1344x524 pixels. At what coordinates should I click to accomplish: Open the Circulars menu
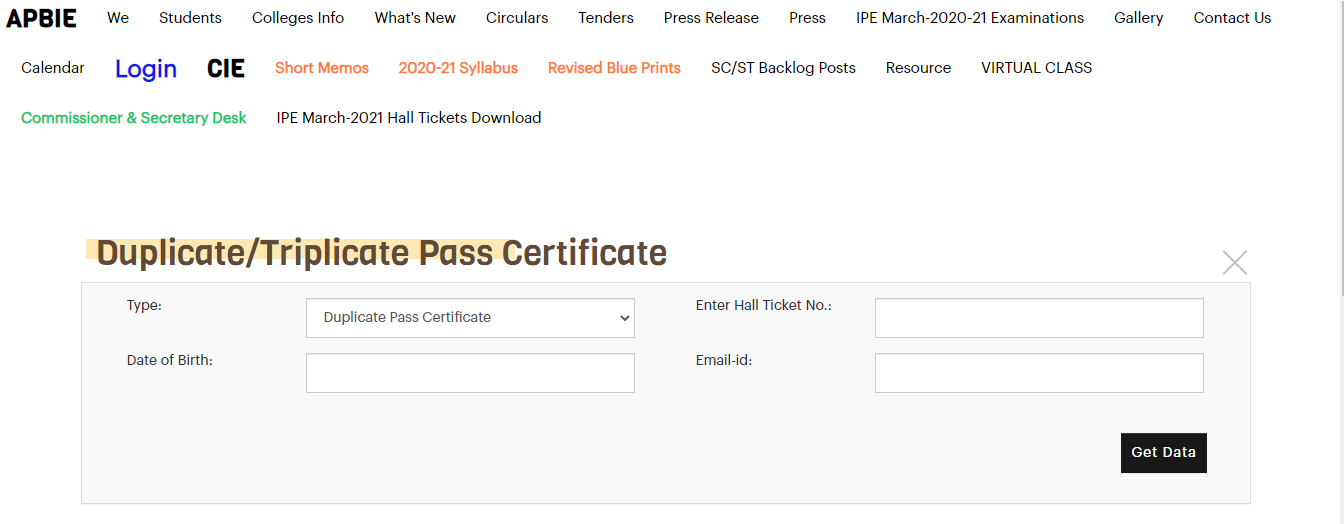tap(517, 18)
